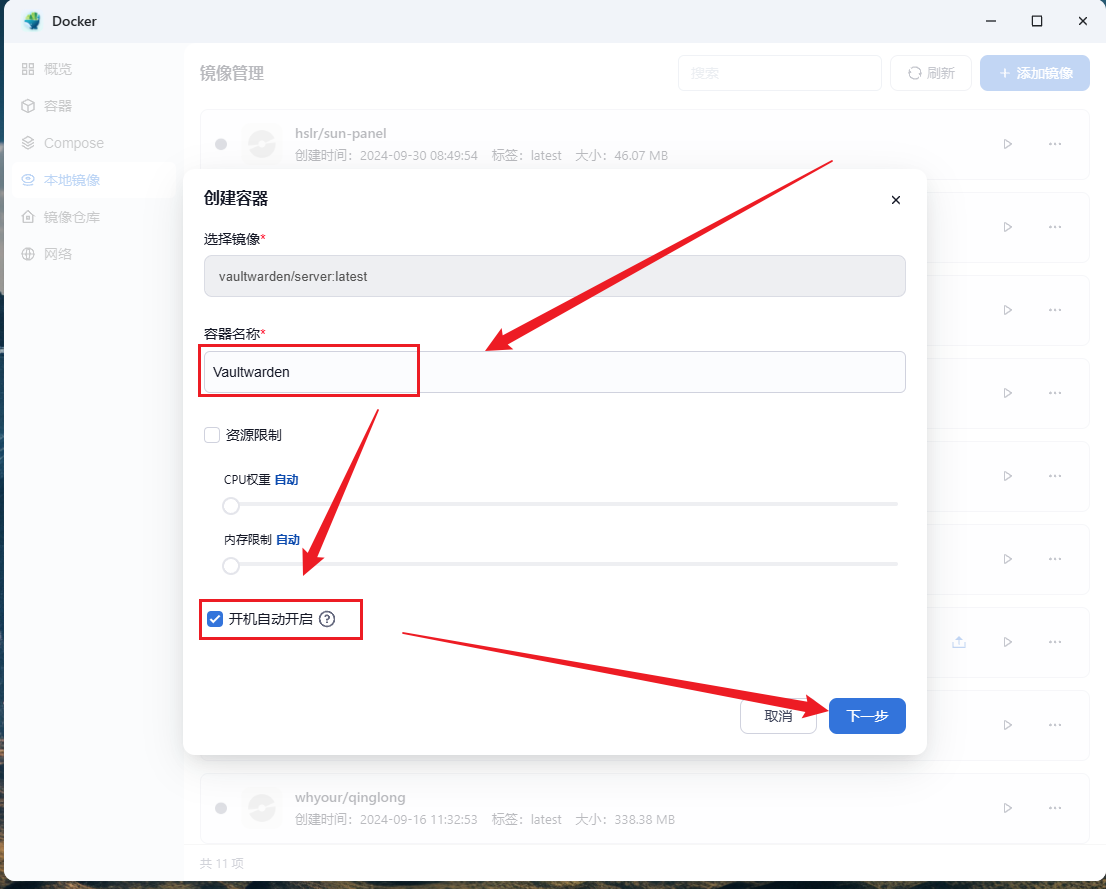Uncheck the 开机自动开启 checkbox
Viewport: 1106px width, 889px height.
(x=215, y=619)
